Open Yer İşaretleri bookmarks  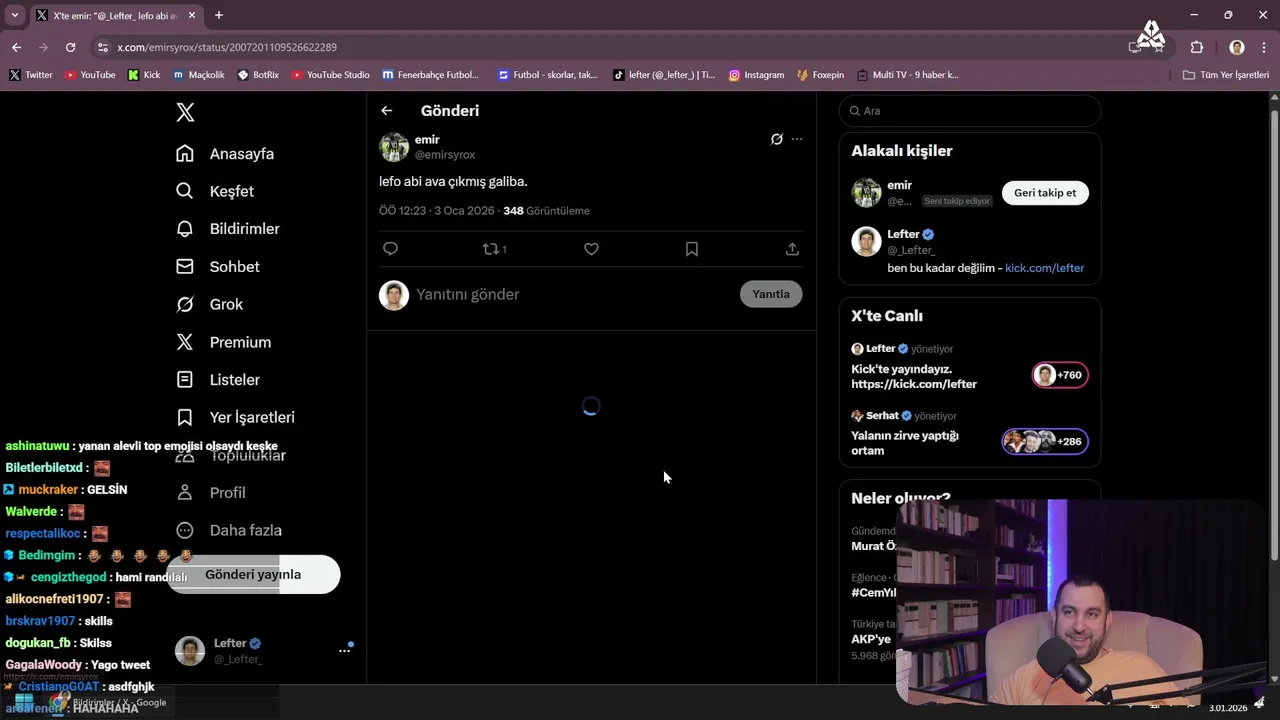[x=235, y=417]
